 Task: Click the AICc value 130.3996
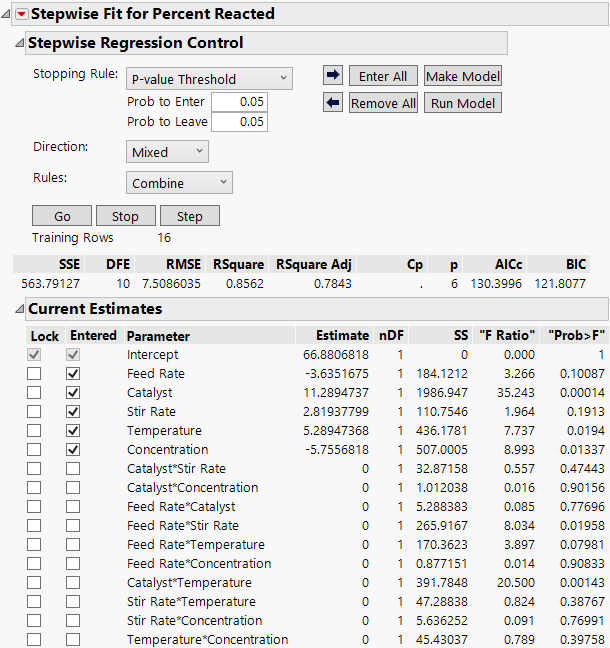point(496,284)
